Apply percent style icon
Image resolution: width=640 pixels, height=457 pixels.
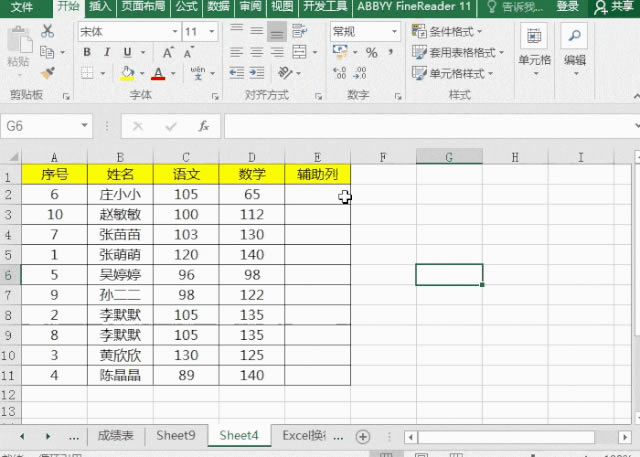(x=371, y=52)
